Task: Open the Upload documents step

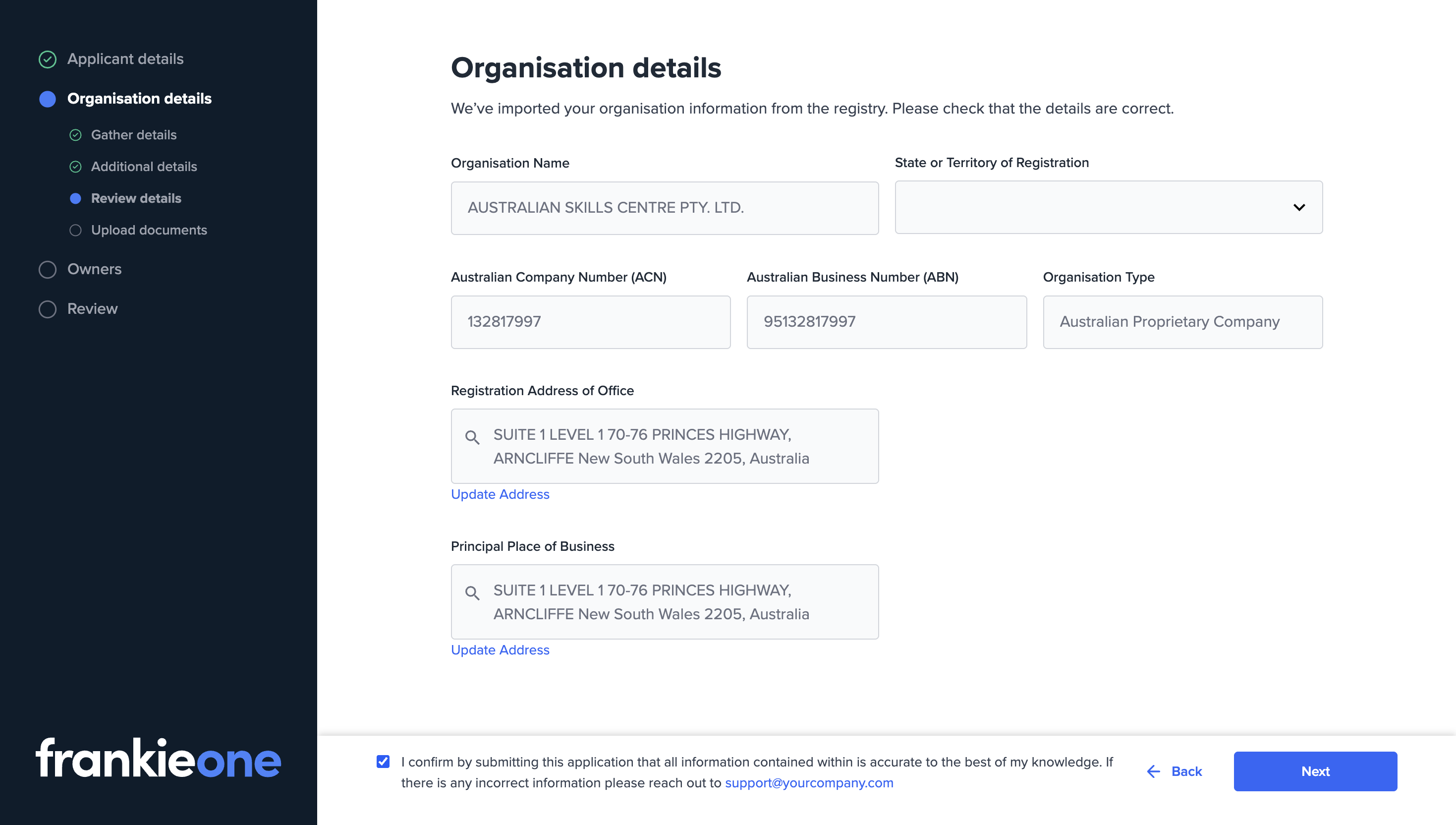Action: click(x=149, y=230)
